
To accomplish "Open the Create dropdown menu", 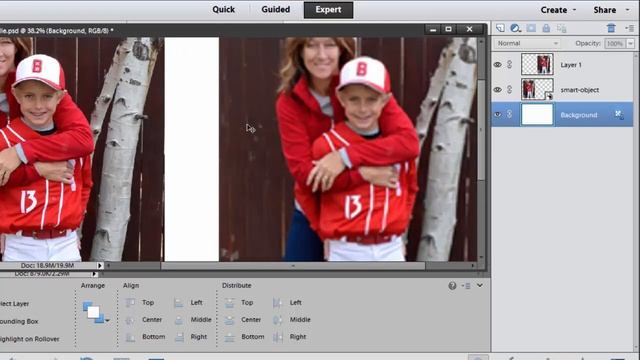I will (558, 10).
